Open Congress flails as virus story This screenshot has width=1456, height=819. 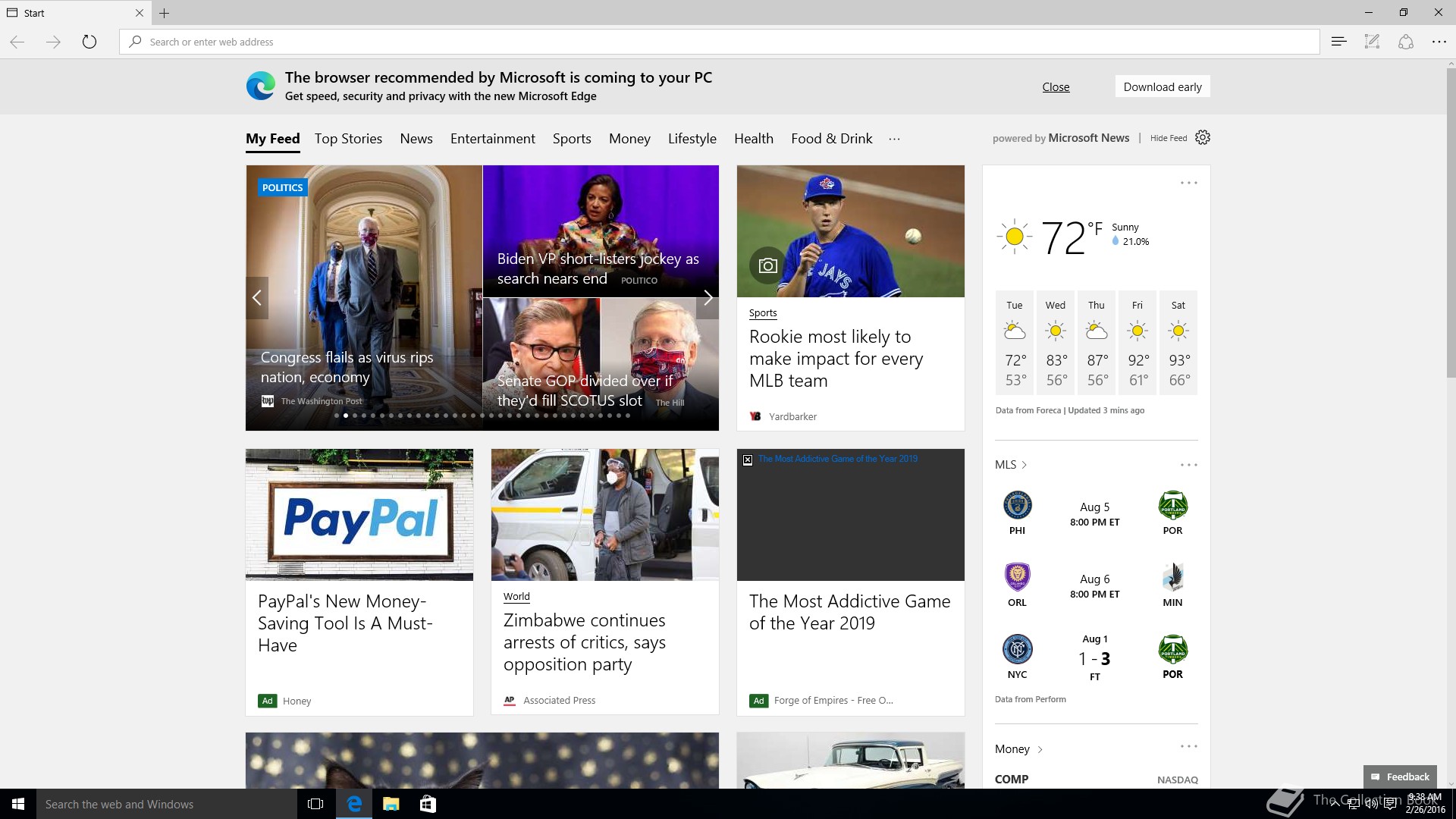[x=347, y=367]
